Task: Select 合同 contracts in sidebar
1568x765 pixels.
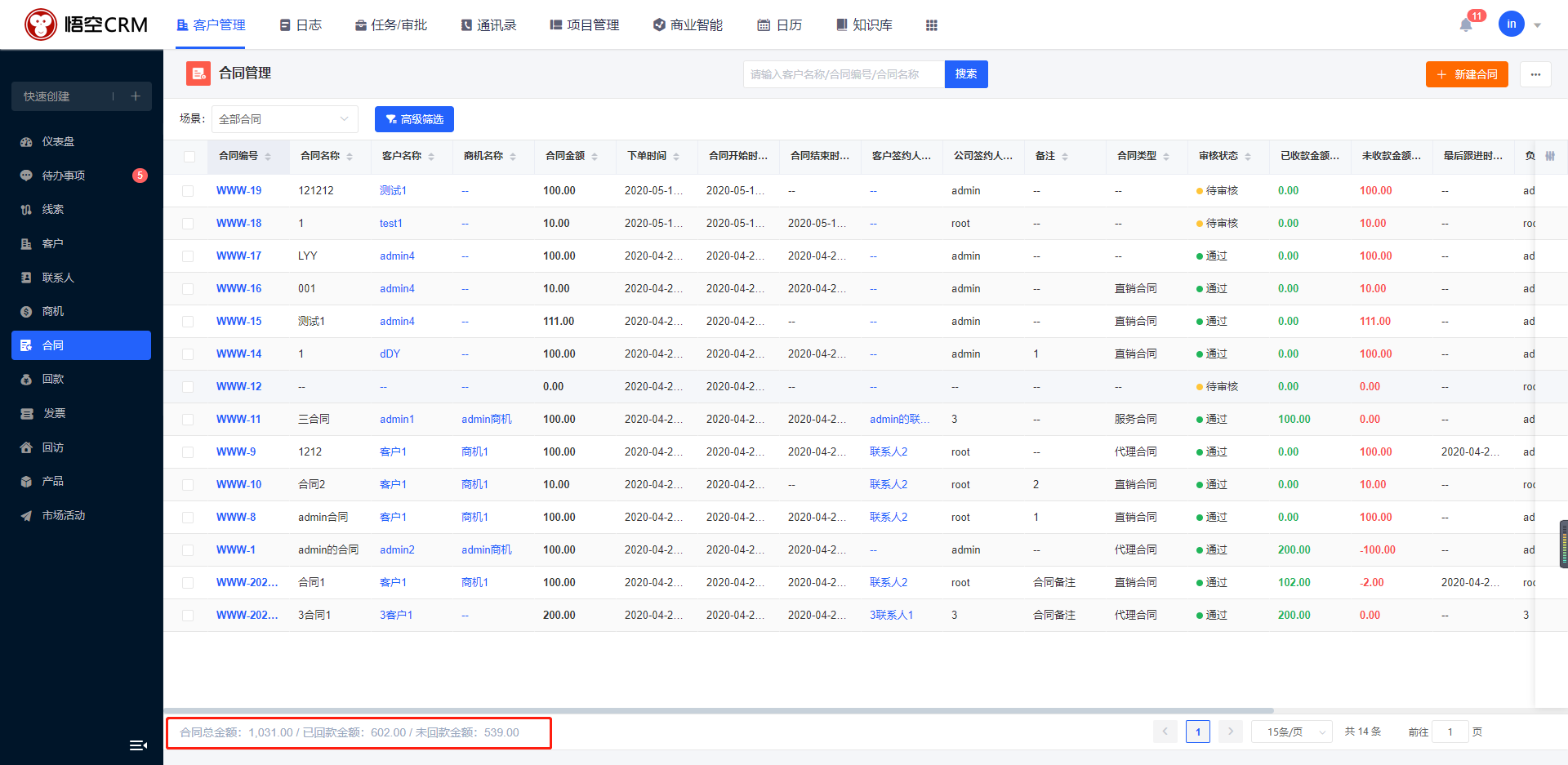Action: tap(82, 345)
